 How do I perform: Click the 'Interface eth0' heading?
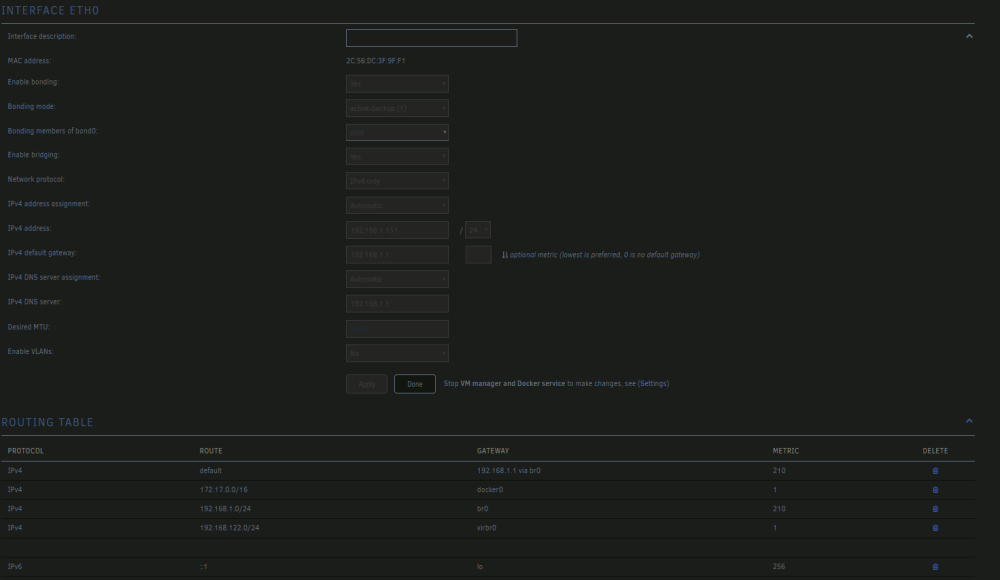[x=50, y=11]
